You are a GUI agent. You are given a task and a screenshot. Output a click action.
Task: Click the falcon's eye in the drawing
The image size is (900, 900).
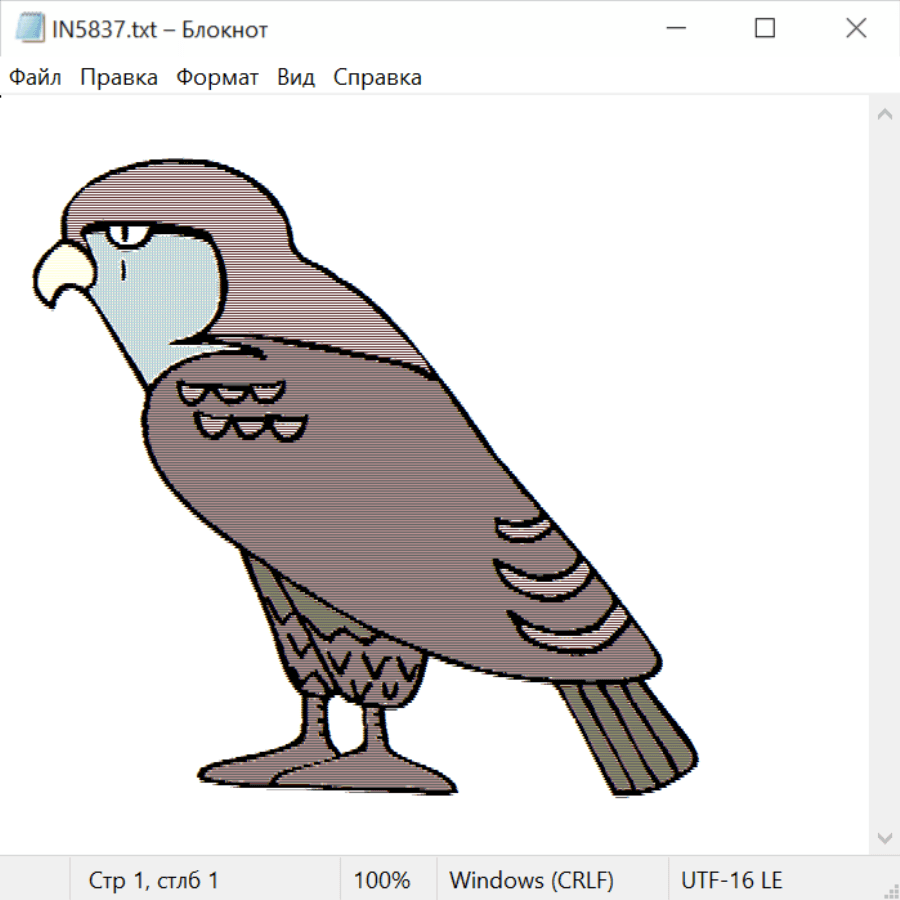pos(127,235)
